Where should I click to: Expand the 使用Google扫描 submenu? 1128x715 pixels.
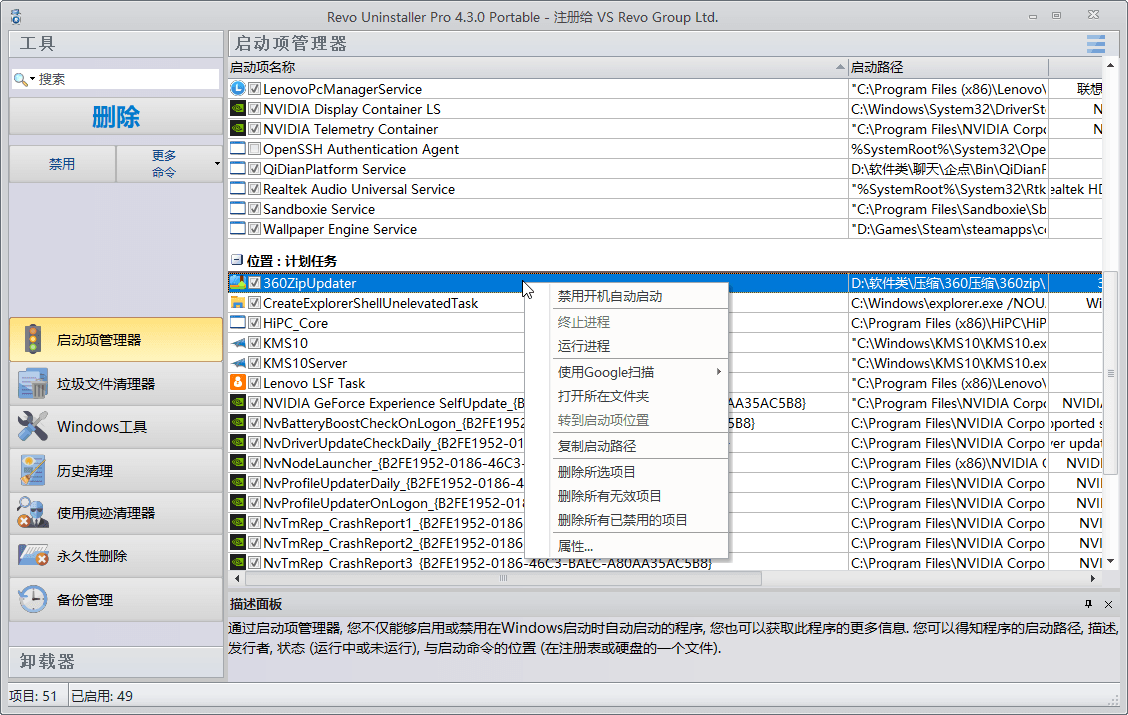(716, 372)
